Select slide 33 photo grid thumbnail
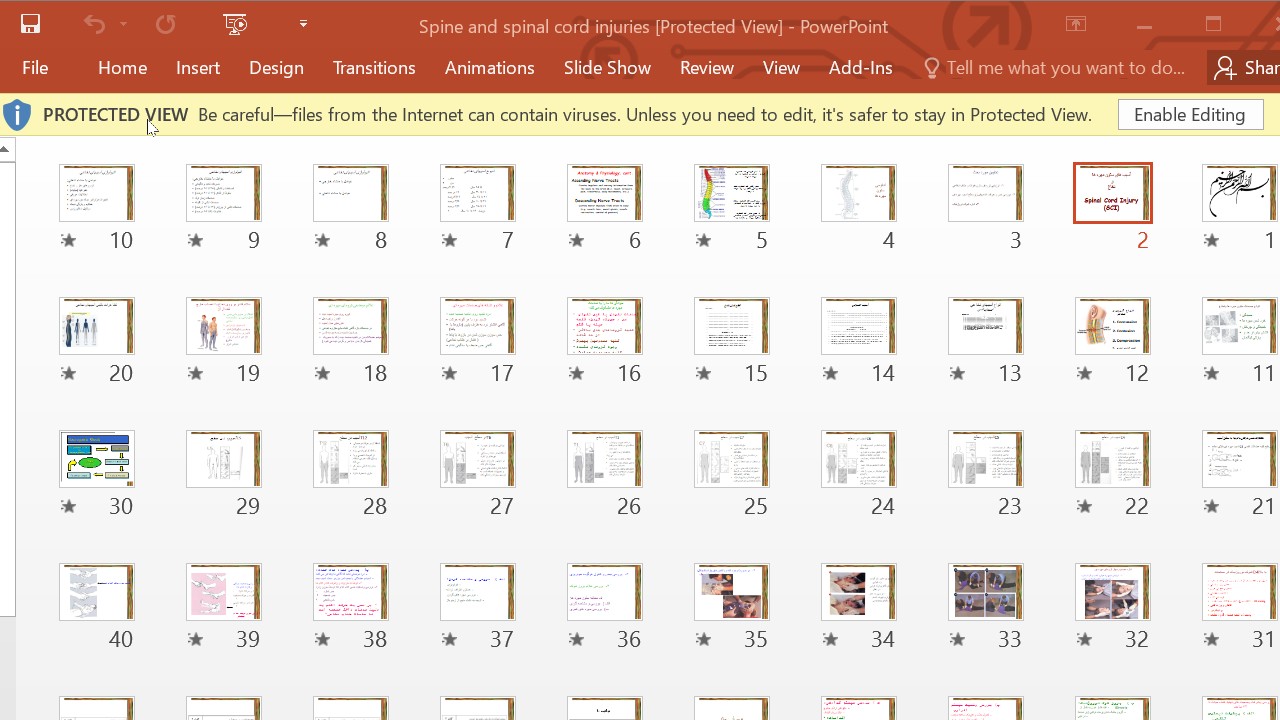1280x720 pixels. click(986, 592)
